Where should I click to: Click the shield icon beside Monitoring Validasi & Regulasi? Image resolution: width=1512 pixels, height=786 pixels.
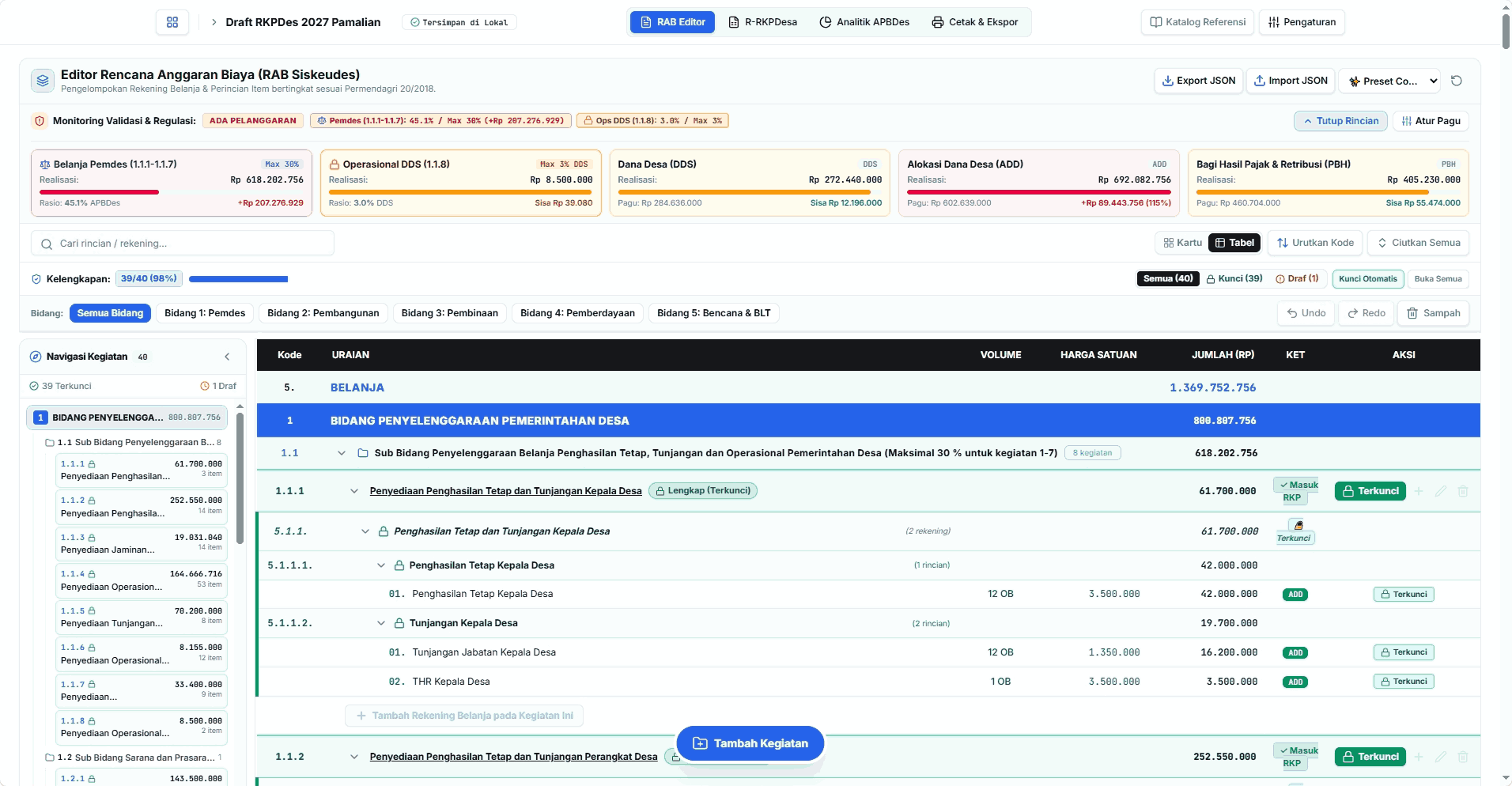coord(39,121)
